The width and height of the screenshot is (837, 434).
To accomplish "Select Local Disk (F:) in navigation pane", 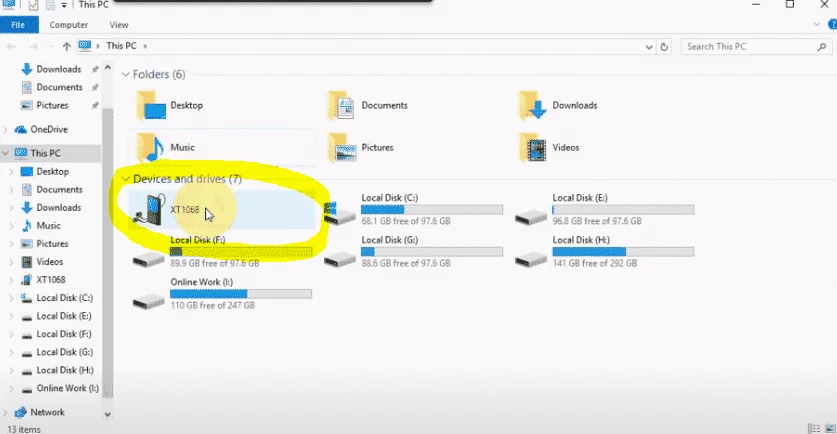I will coord(64,334).
